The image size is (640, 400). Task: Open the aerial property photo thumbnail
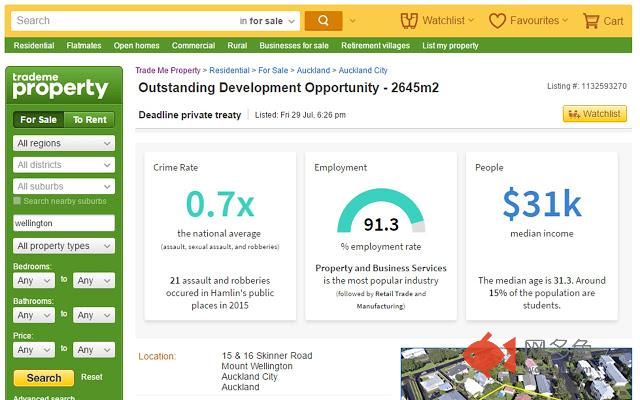click(x=516, y=374)
